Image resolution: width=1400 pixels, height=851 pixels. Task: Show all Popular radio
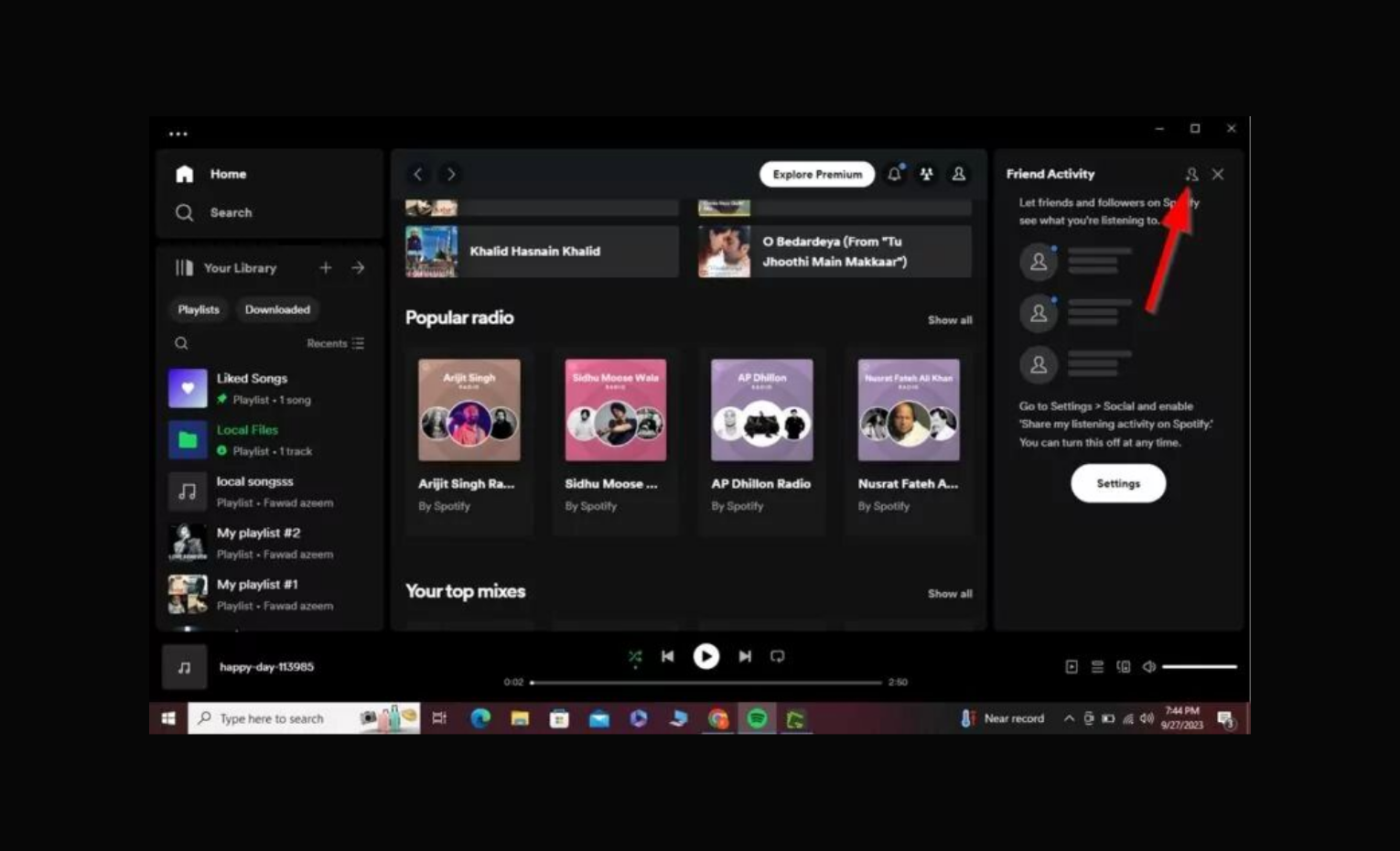pos(950,320)
